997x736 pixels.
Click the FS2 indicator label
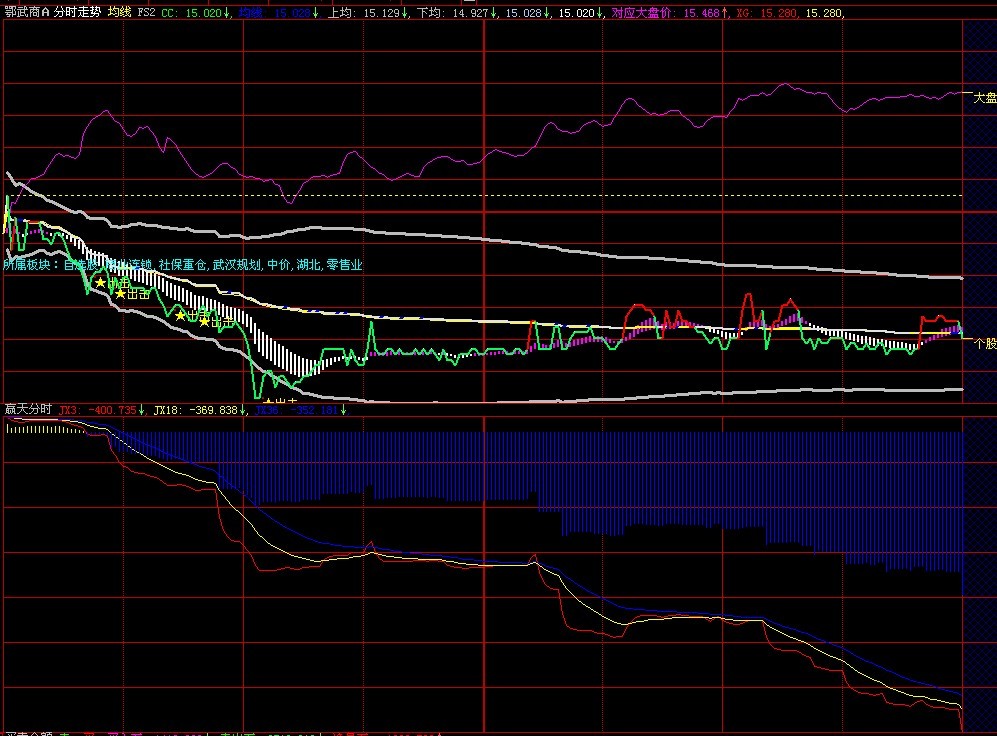coord(146,13)
